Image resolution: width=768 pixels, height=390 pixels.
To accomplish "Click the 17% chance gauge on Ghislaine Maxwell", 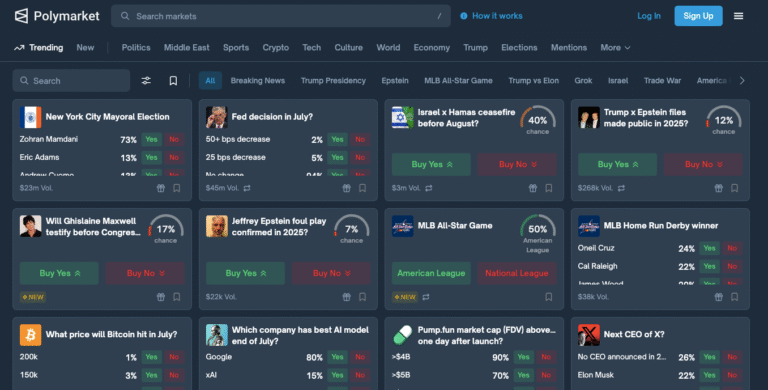I will (x=166, y=229).
